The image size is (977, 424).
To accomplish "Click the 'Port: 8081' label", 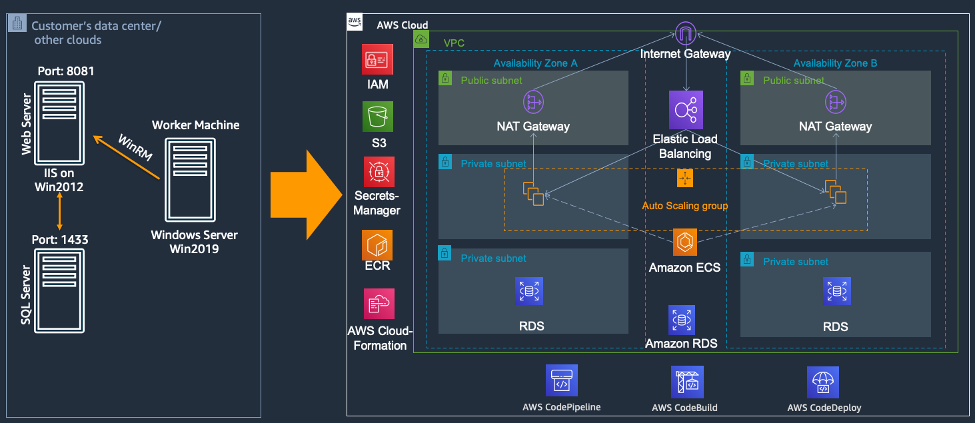I will pyautogui.click(x=65, y=71).
